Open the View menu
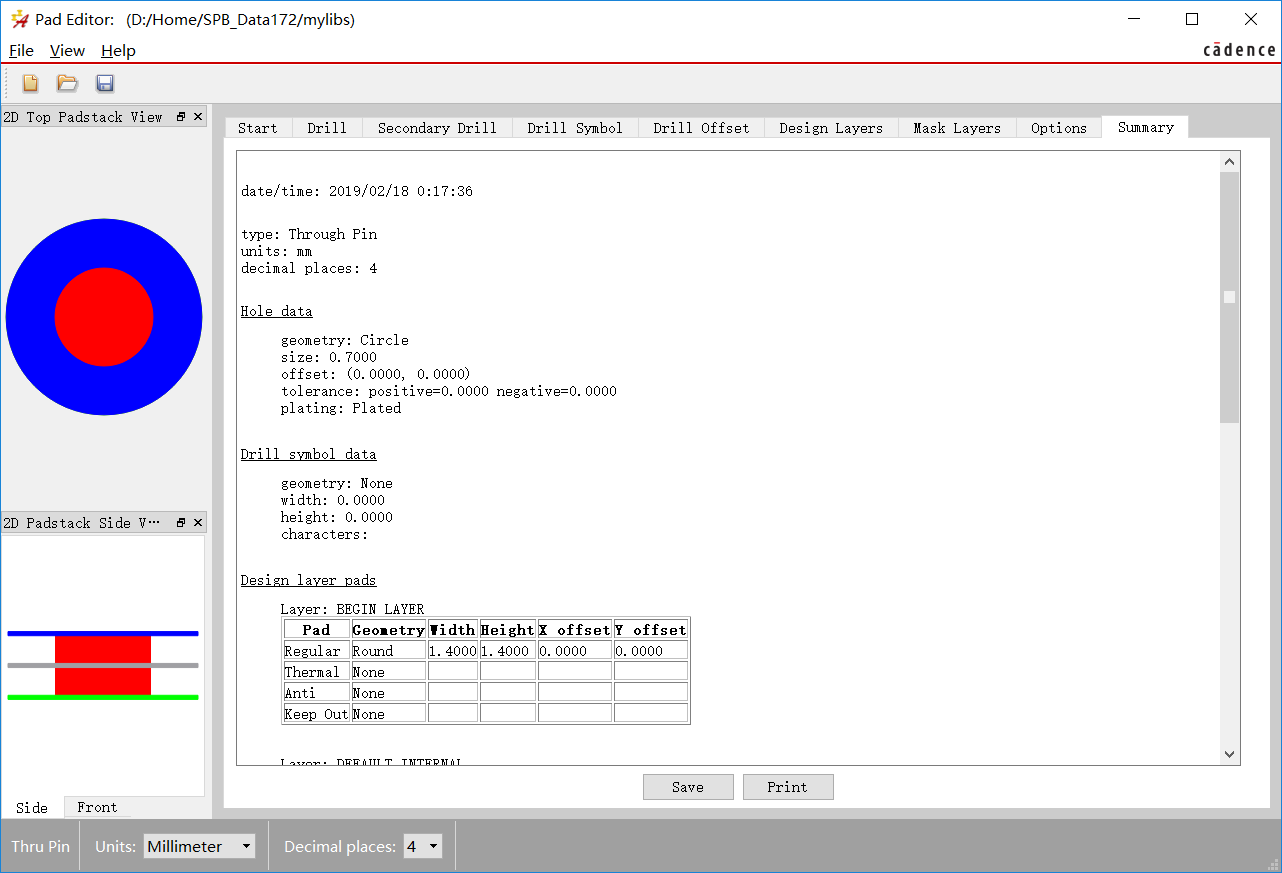Viewport: 1282px width, 873px height. pyautogui.click(x=67, y=51)
